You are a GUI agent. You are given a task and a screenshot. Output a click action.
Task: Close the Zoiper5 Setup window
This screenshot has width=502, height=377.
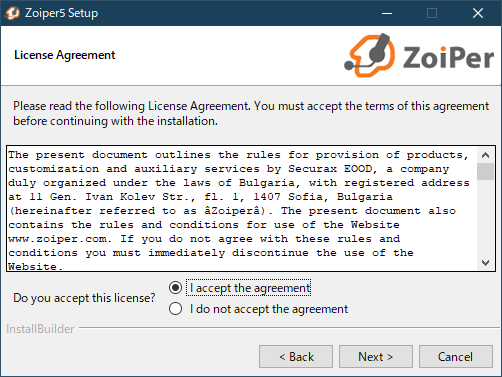[x=478, y=13]
